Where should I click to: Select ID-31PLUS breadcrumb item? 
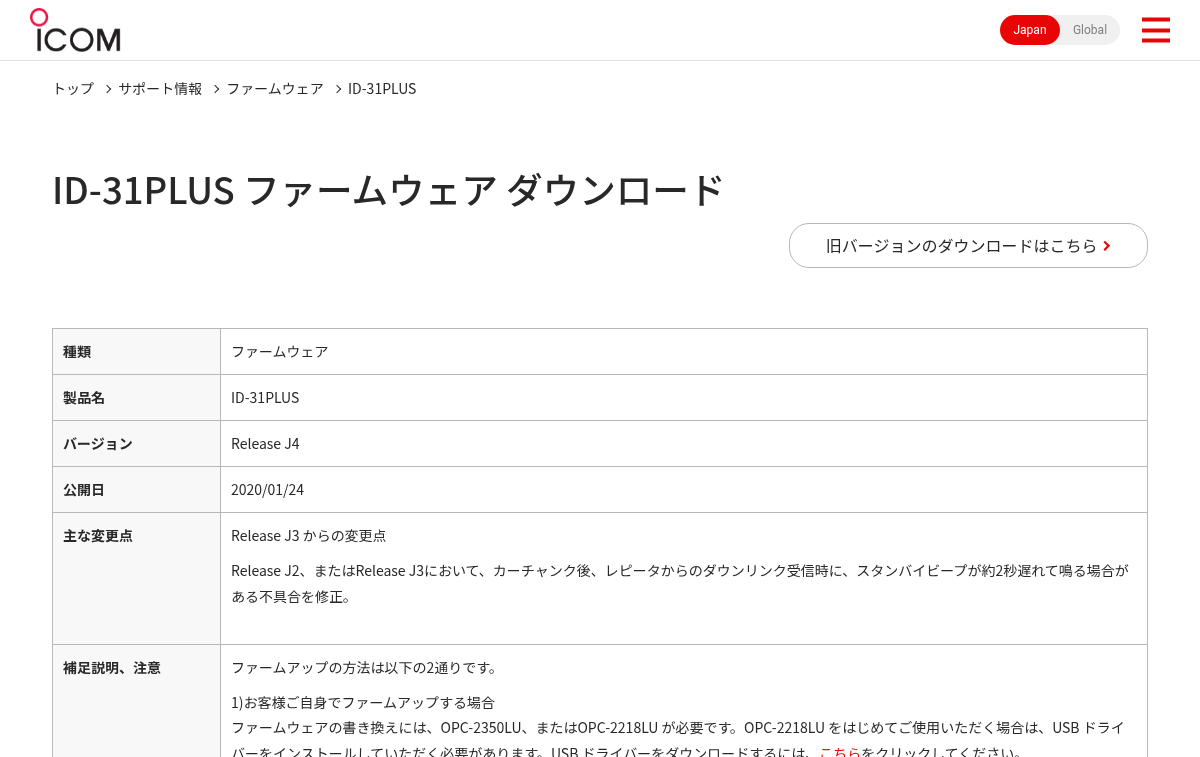[382, 88]
